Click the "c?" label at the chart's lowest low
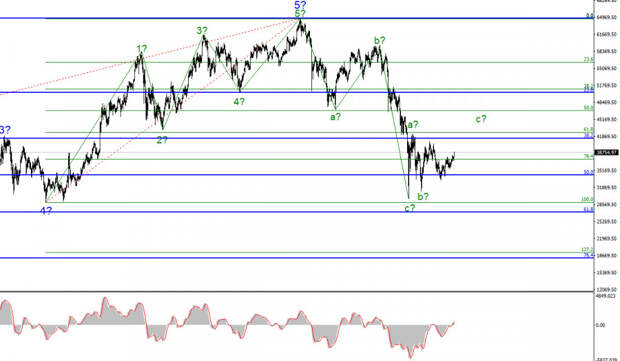620x361 pixels. coord(410,208)
